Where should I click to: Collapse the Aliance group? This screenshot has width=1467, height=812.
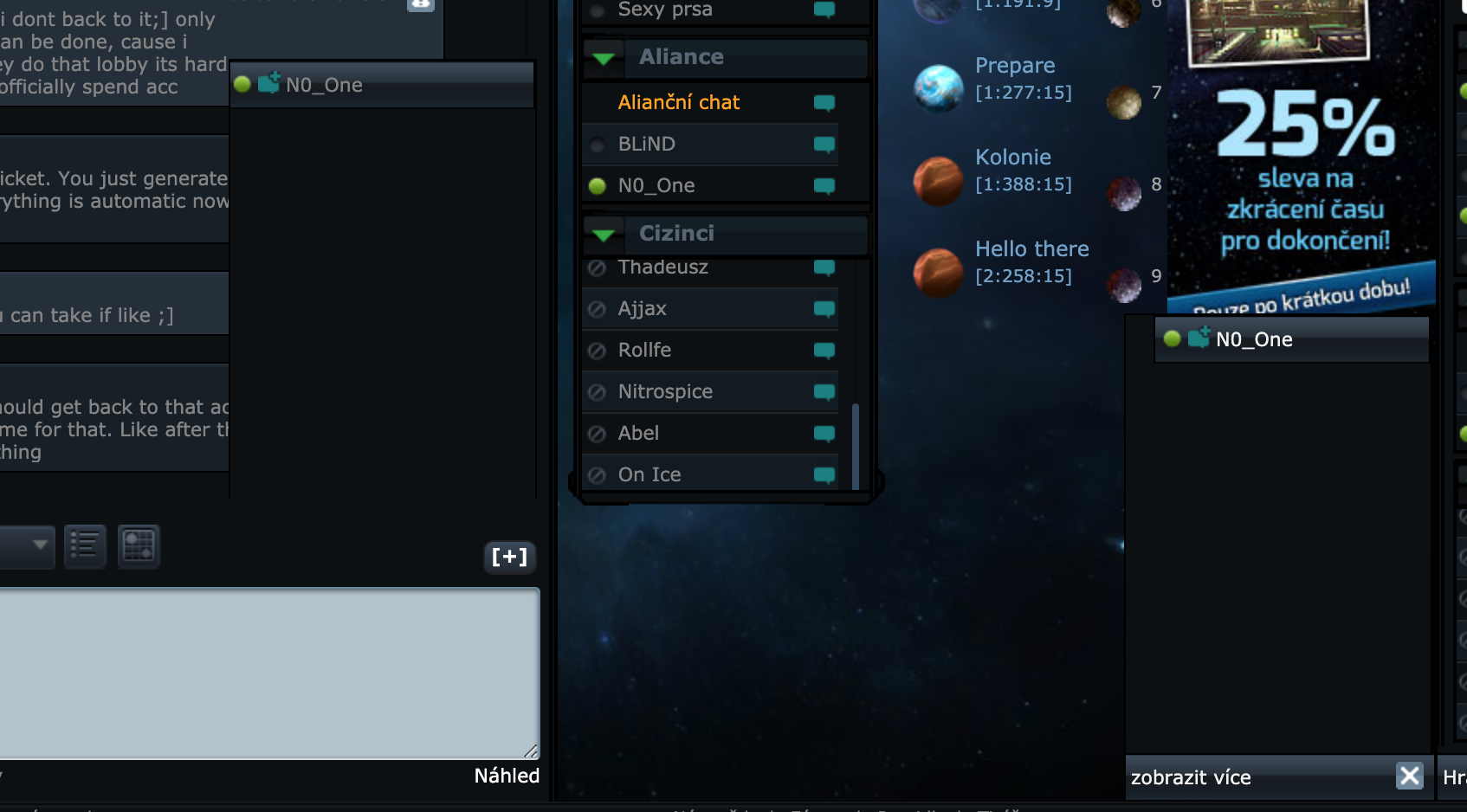point(604,58)
